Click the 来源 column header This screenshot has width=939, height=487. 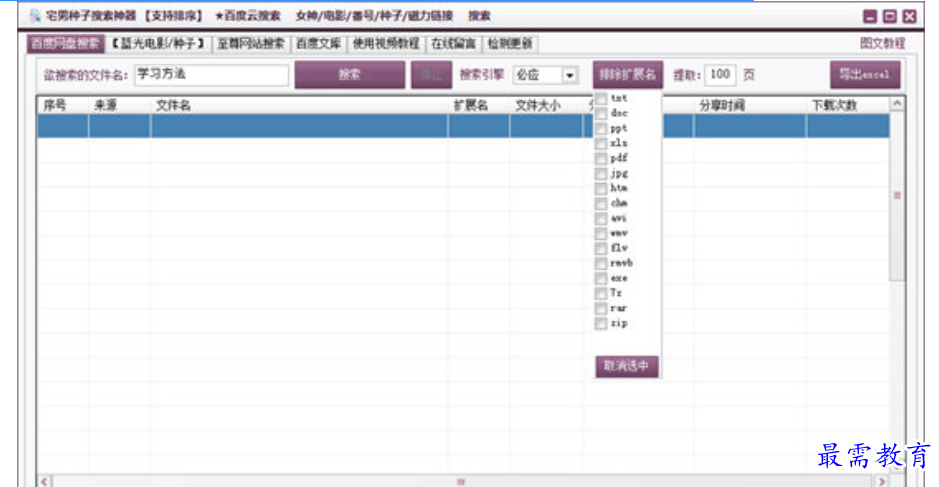coord(119,105)
